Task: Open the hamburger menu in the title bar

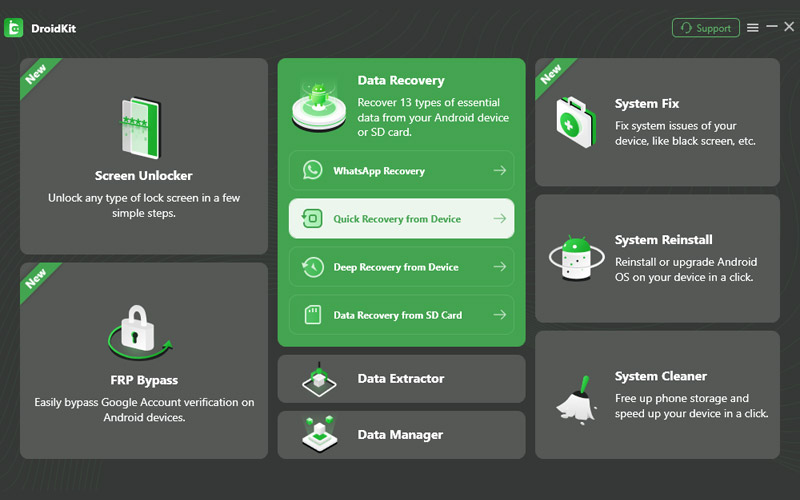Action: (x=753, y=28)
